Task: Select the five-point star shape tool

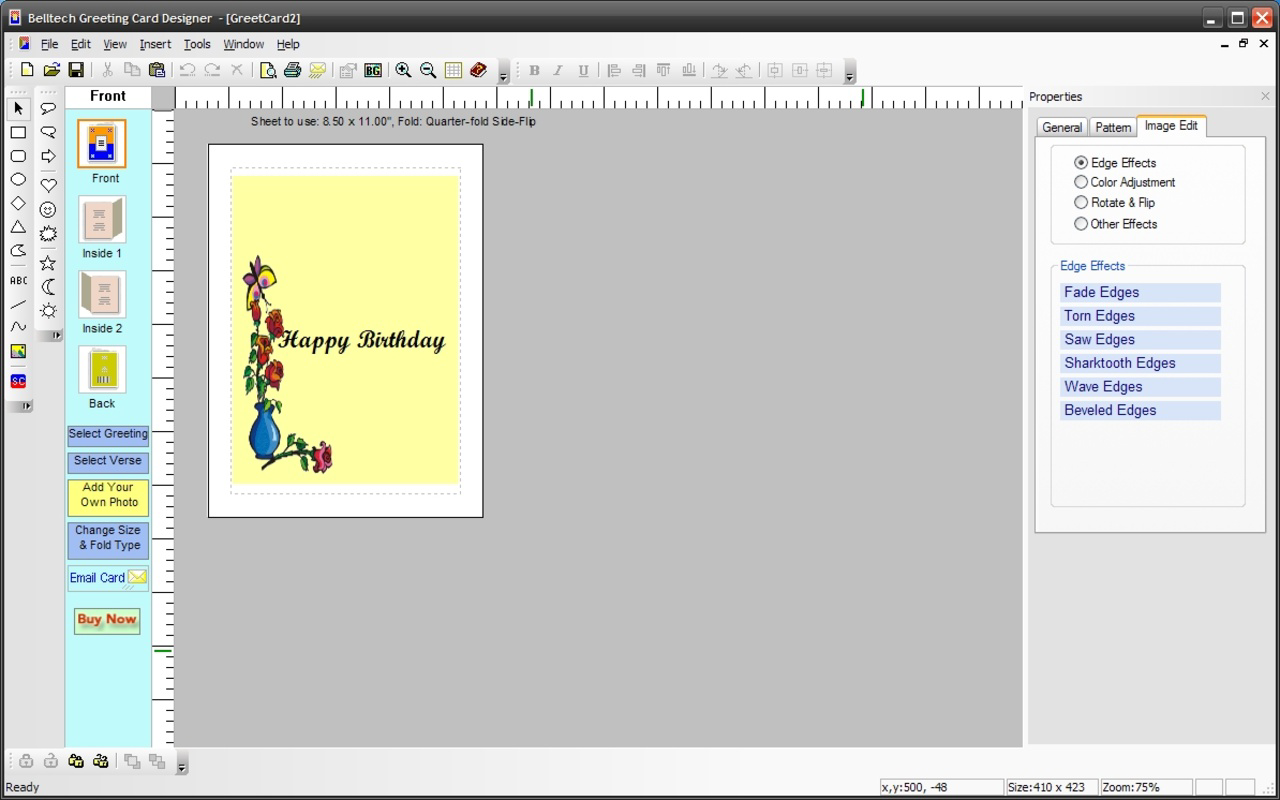Action: click(x=48, y=263)
